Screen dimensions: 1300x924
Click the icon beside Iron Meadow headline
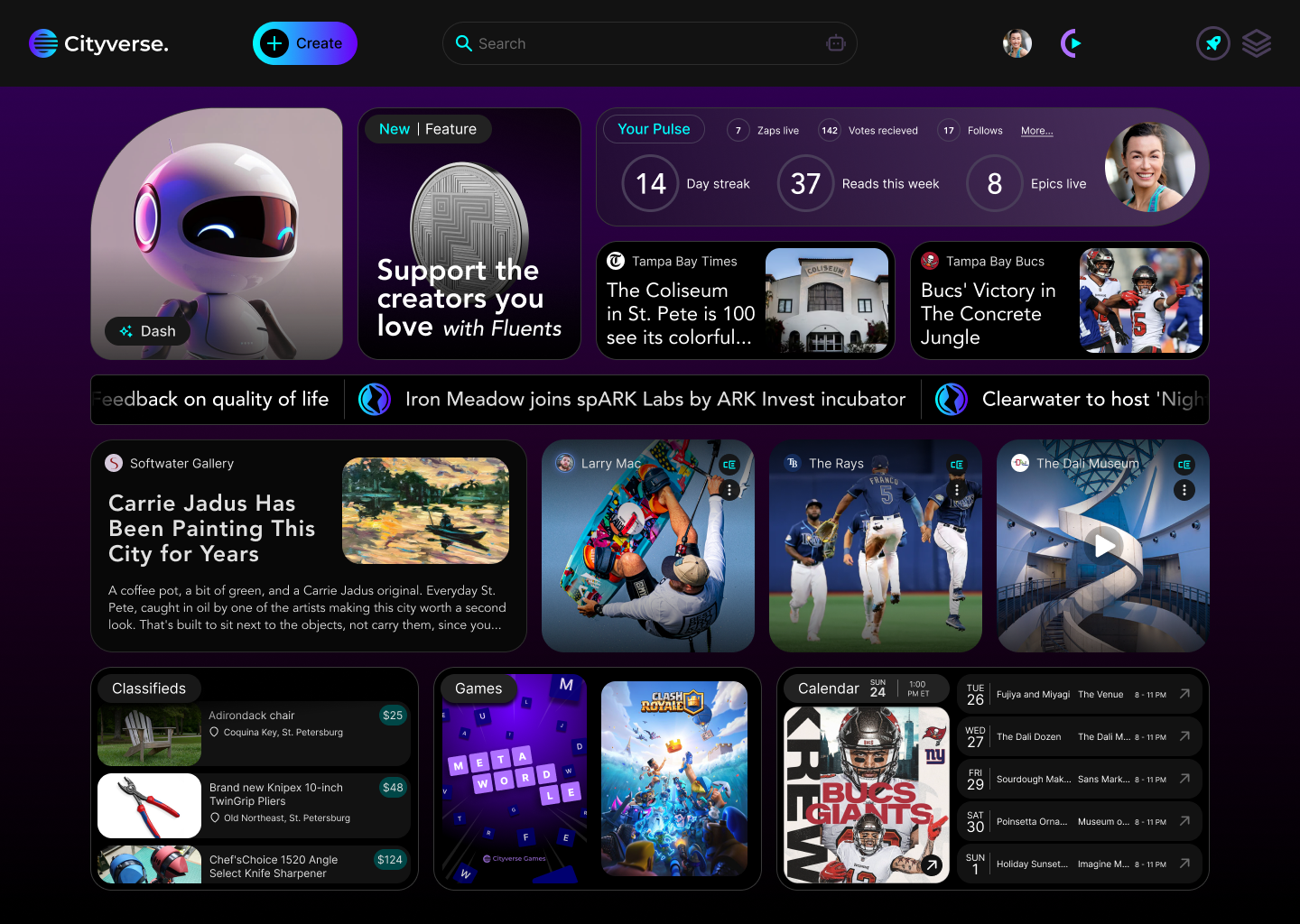tap(375, 399)
